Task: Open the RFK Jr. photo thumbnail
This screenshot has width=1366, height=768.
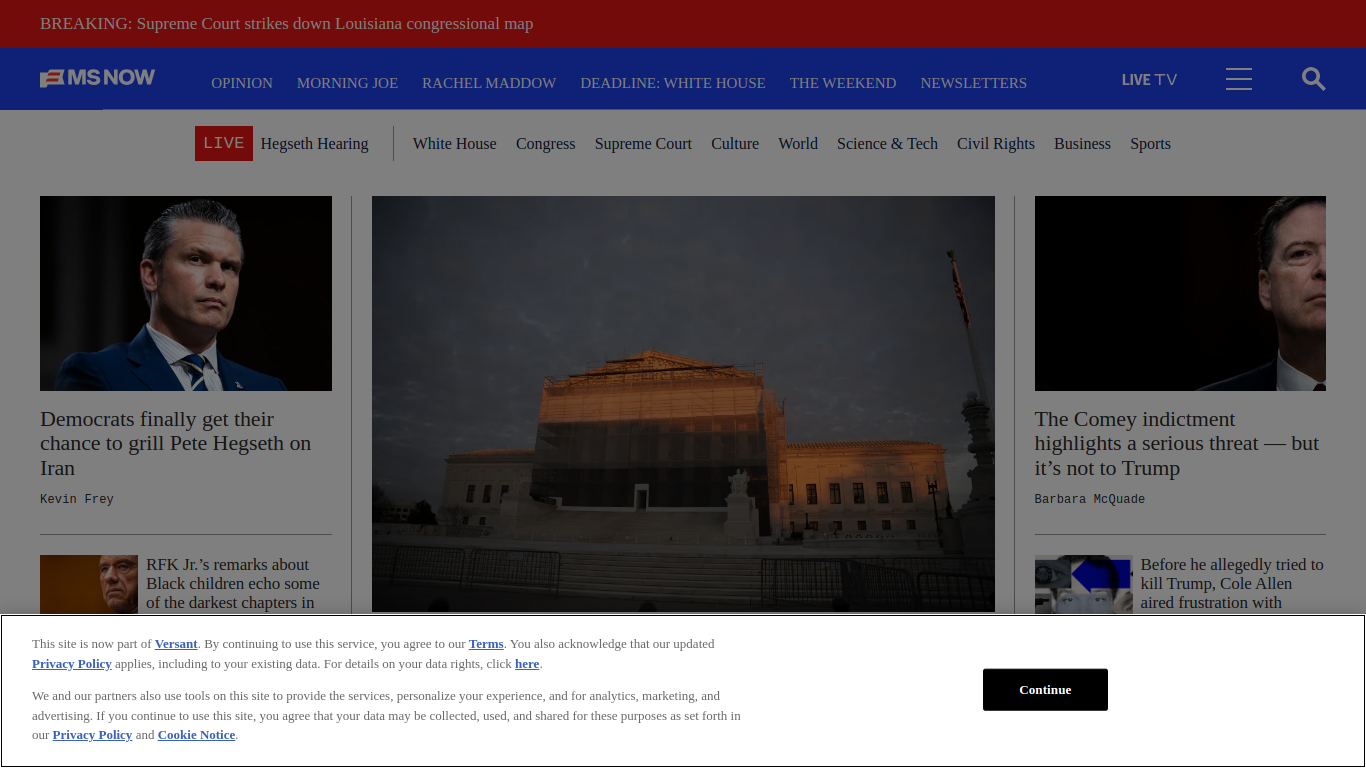Action: [x=89, y=584]
